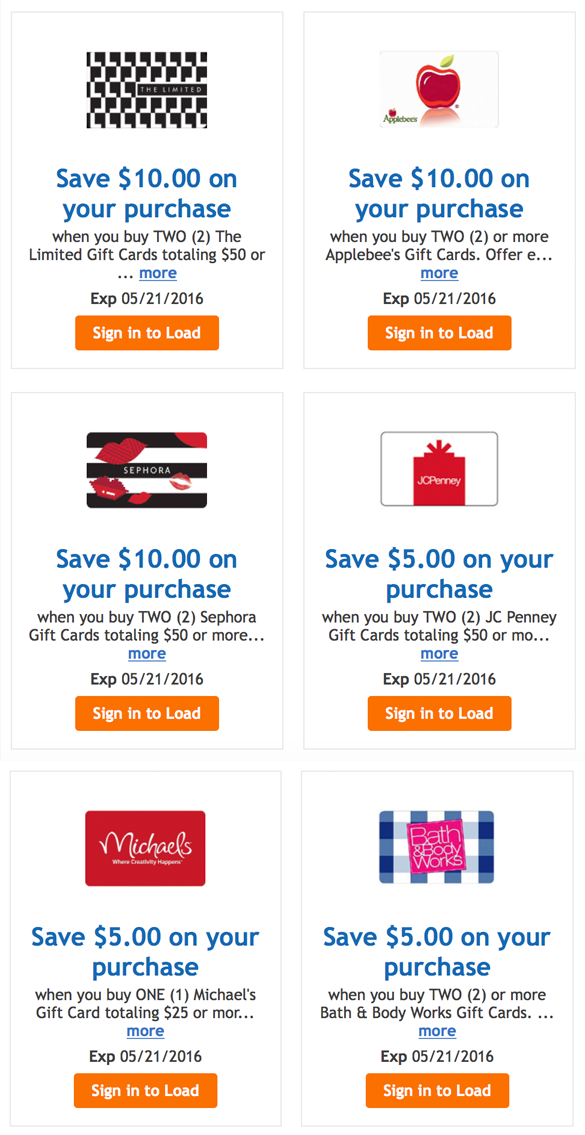Select the Michaels gift card image

click(x=146, y=847)
